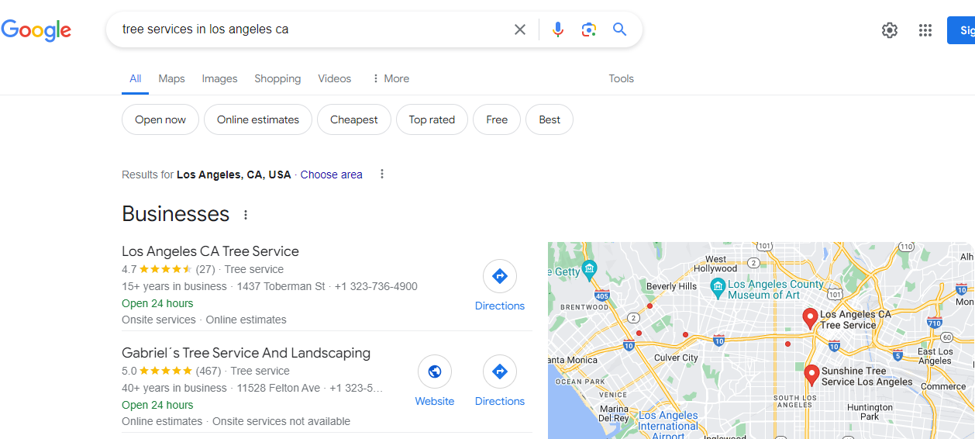Open the Google apps grid icon
This screenshot has height=439, width=975.
[x=925, y=30]
